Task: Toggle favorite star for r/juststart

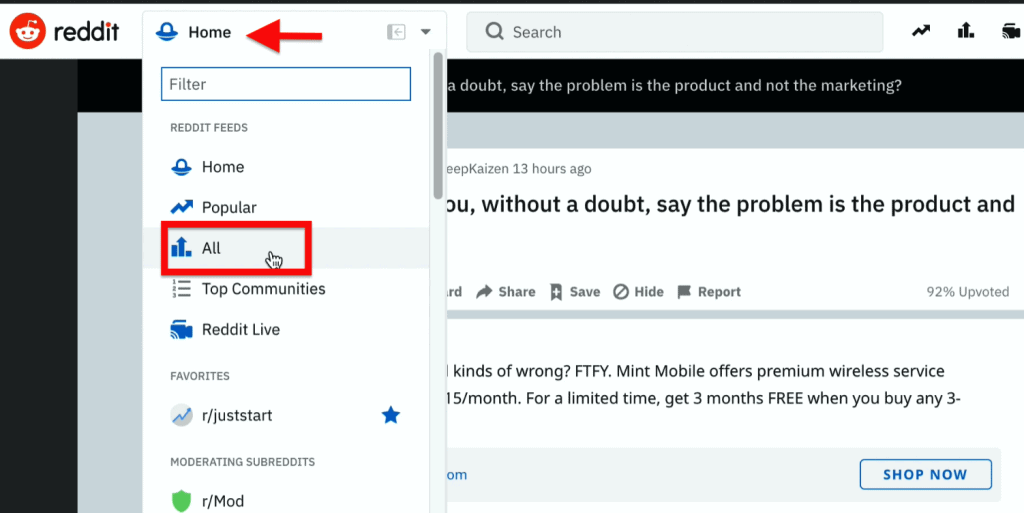Action: tap(391, 415)
